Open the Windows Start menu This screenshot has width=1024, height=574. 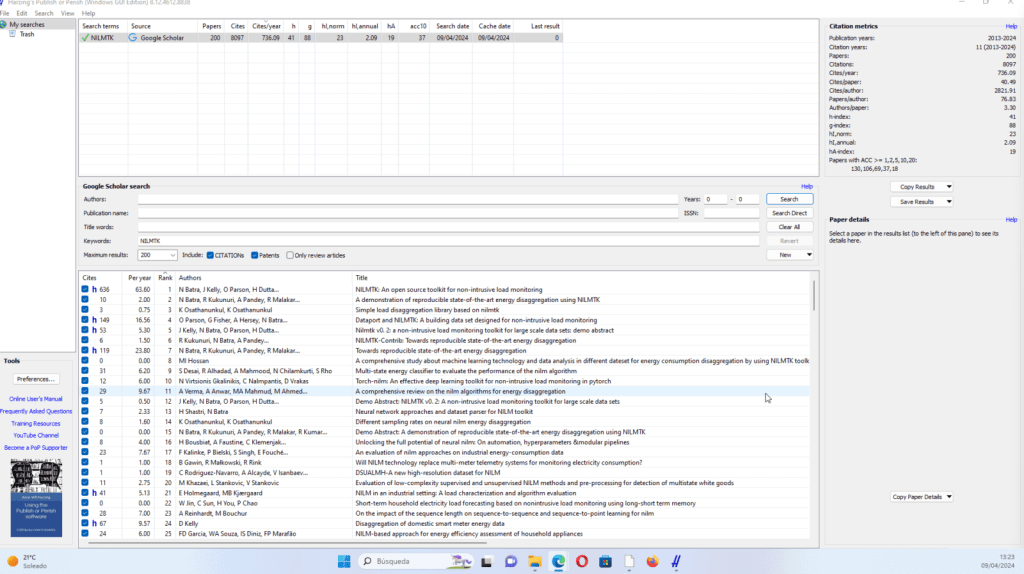(346, 561)
